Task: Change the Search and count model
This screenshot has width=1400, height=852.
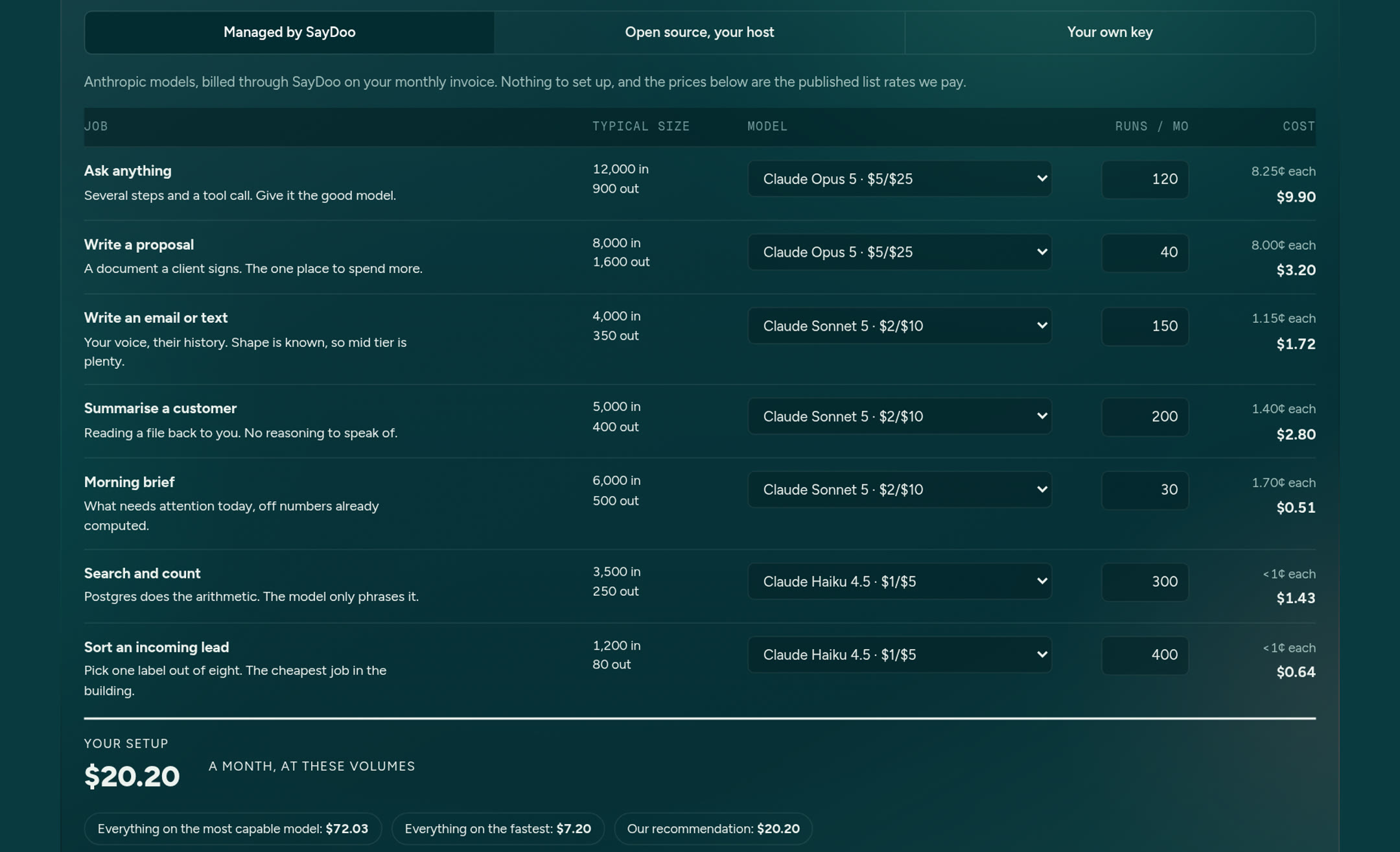Action: point(899,582)
